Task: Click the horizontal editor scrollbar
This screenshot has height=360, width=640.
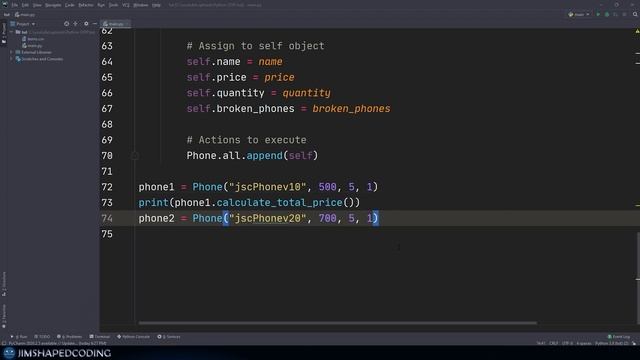Action: 338,323
